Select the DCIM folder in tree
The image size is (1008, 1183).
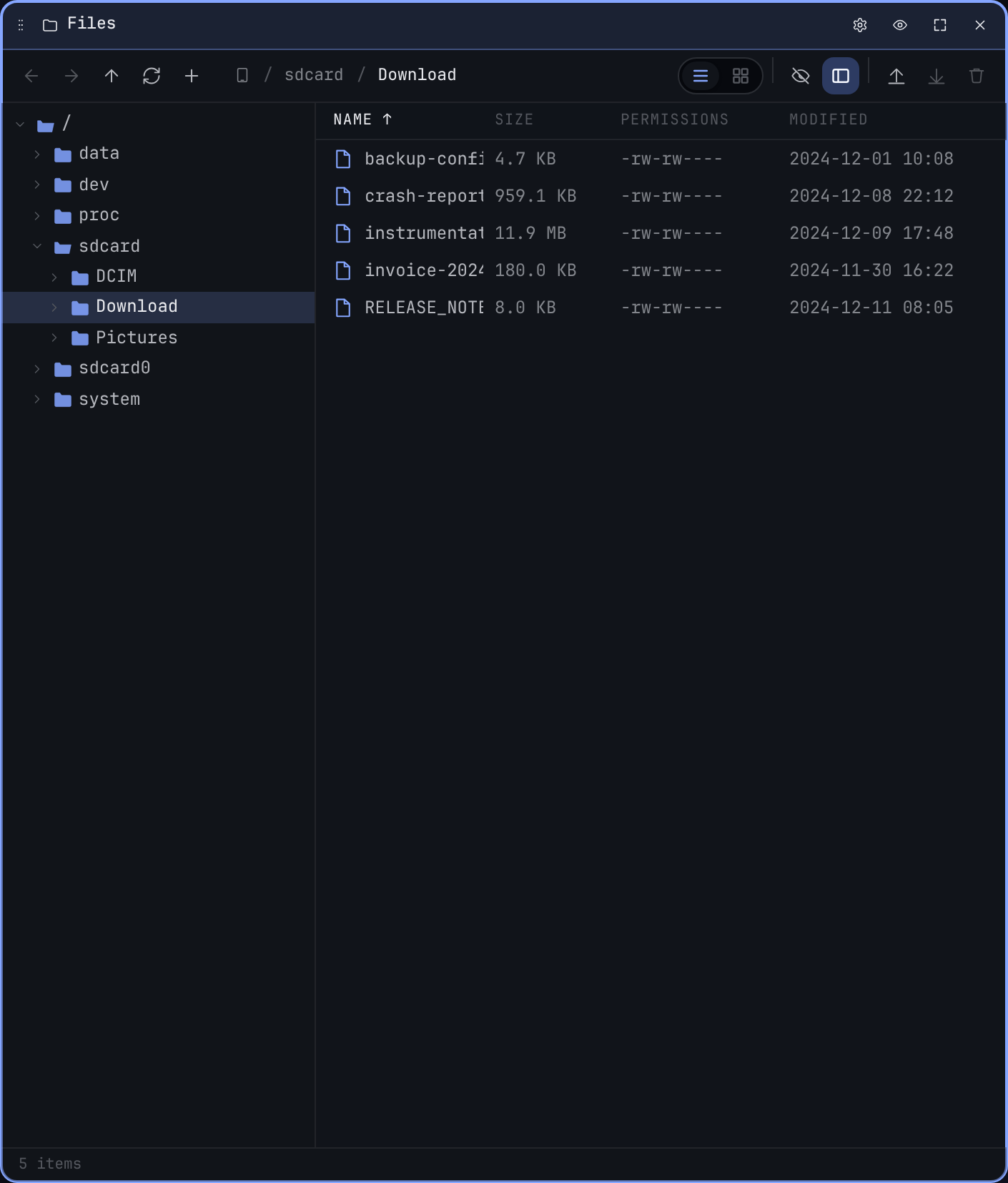coord(159,277)
